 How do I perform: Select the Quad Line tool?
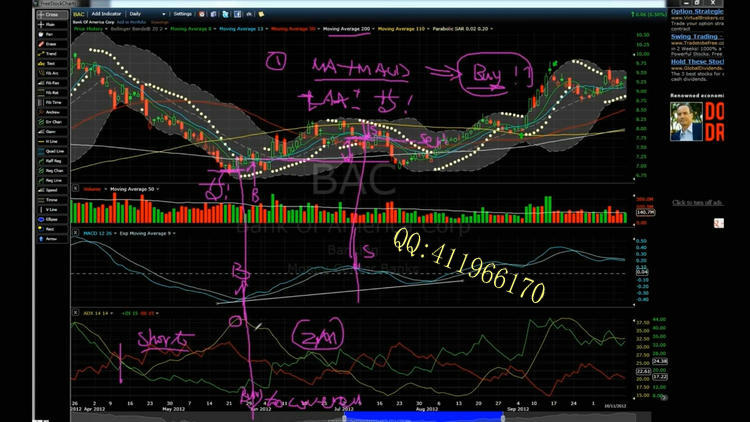click(52, 151)
